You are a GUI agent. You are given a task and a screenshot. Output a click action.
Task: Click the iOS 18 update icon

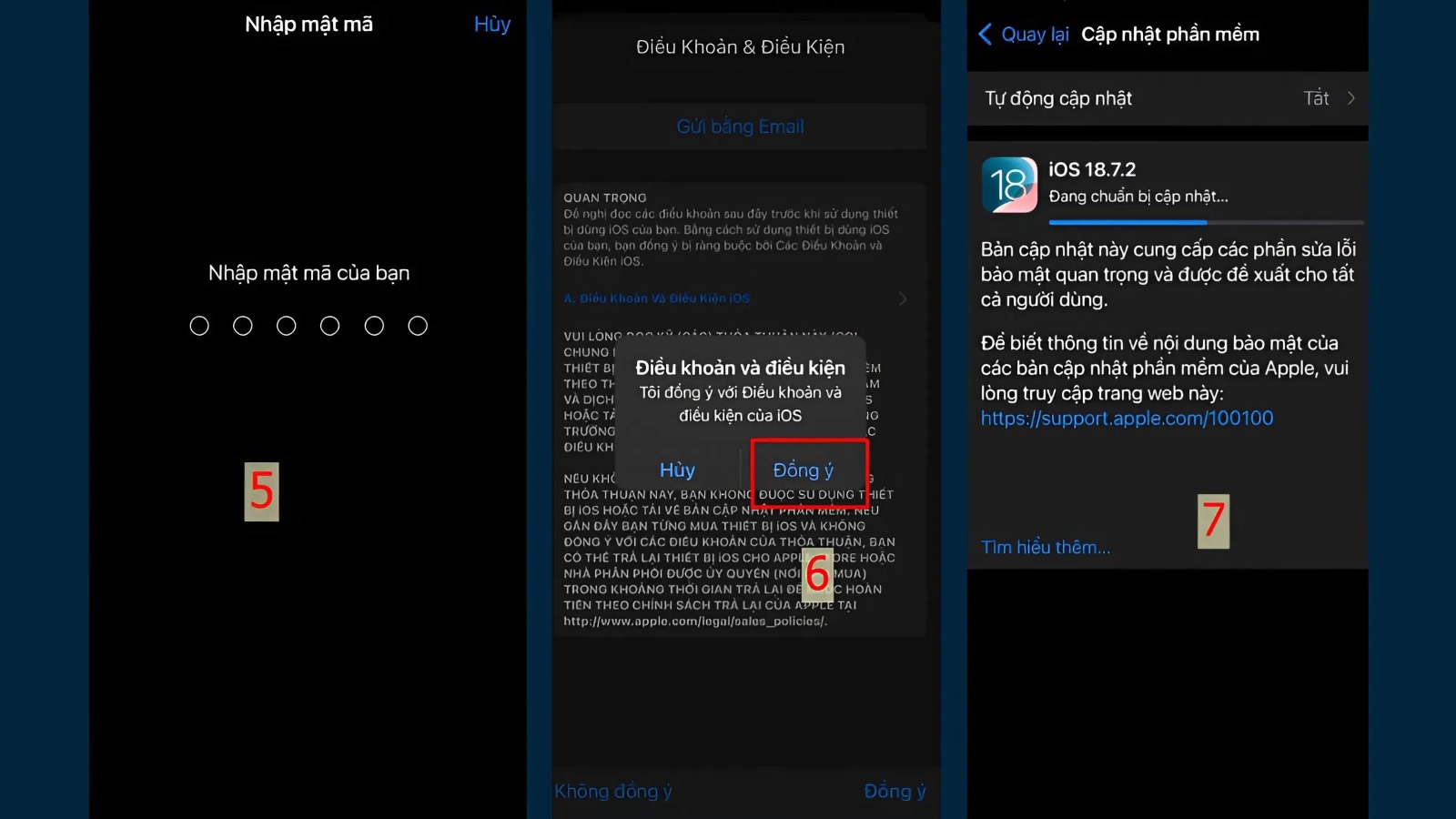tap(1009, 185)
